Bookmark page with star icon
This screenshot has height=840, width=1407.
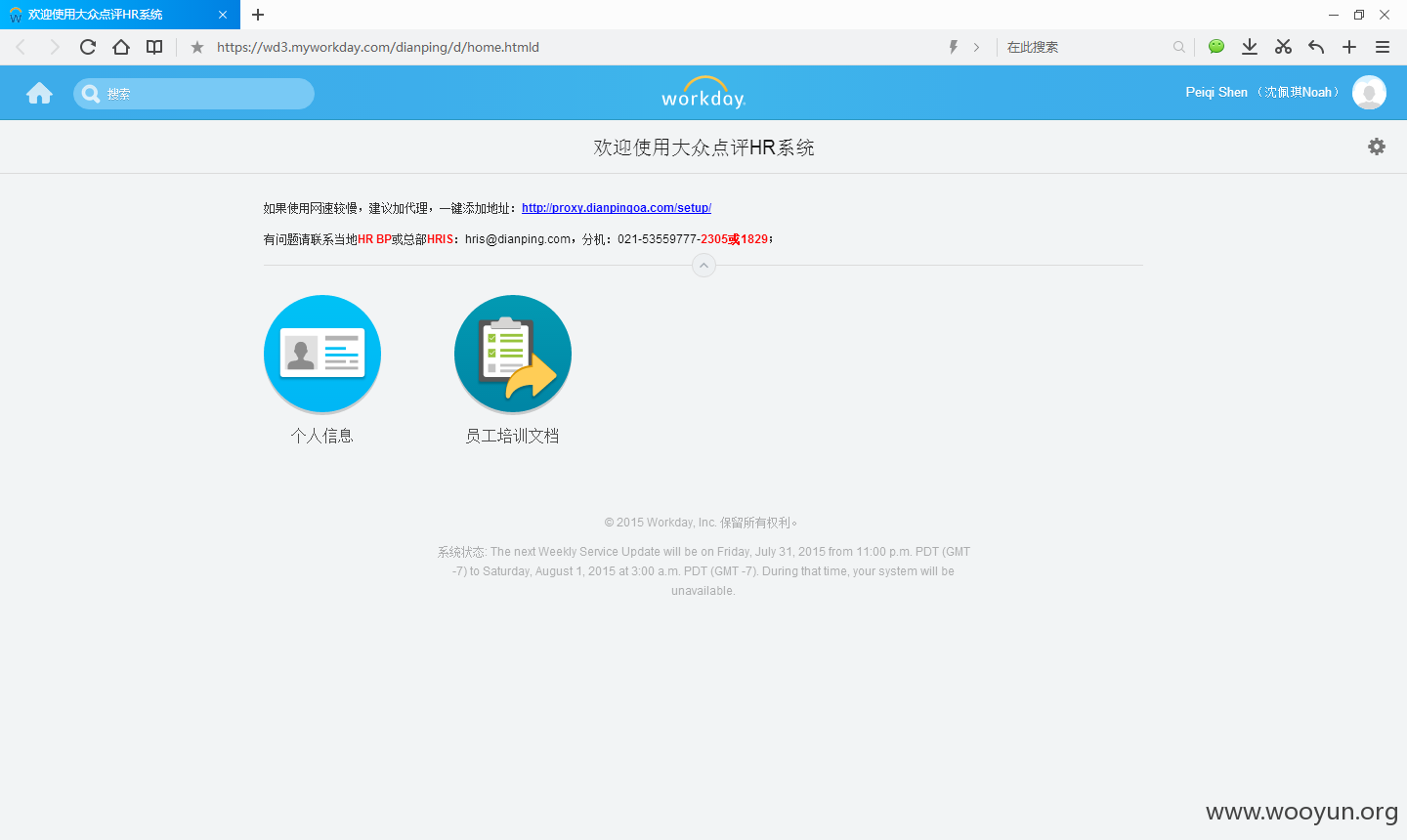197,47
